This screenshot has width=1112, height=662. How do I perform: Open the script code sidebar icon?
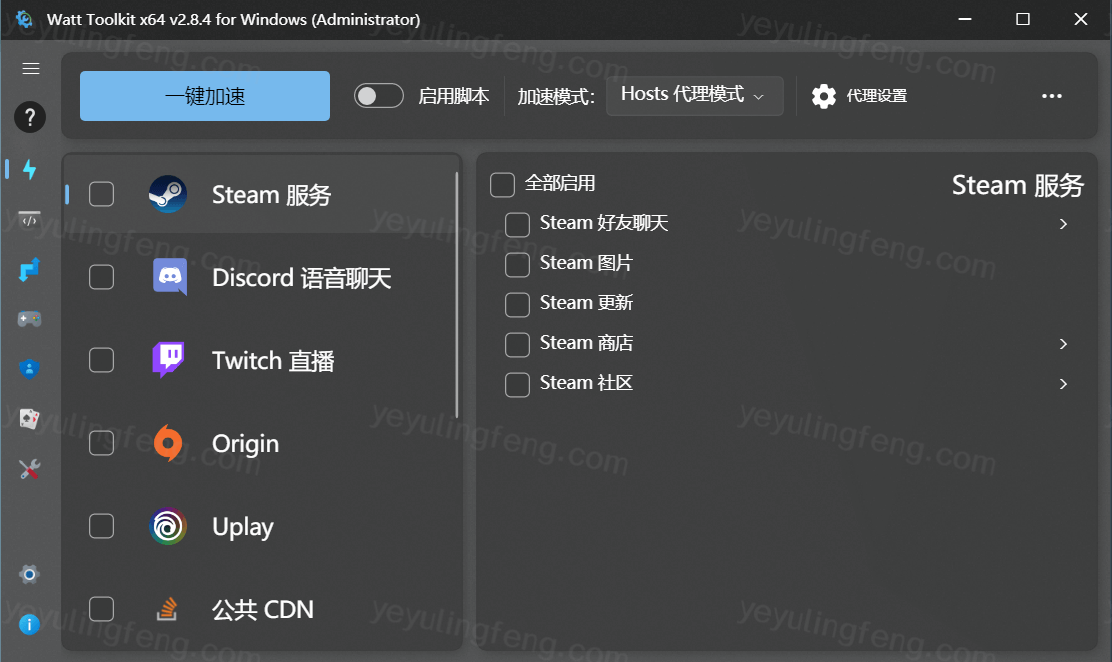coord(29,219)
